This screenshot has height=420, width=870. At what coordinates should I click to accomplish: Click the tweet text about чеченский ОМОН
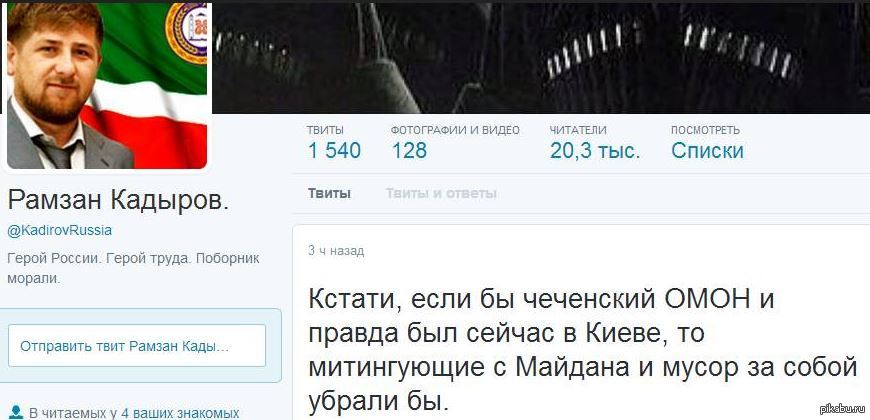[x=583, y=350]
